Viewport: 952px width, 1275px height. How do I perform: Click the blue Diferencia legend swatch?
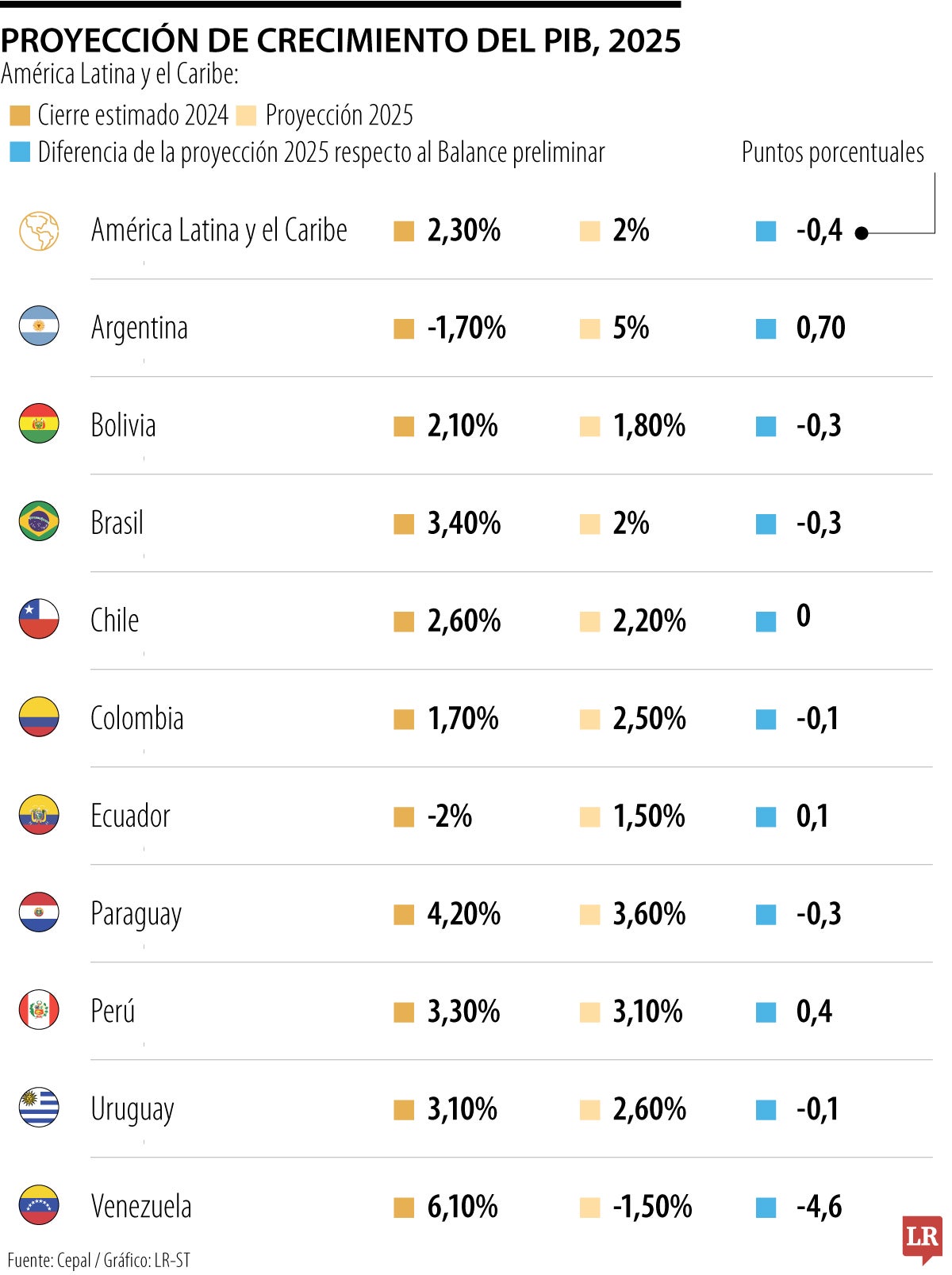pyautogui.click(x=20, y=152)
